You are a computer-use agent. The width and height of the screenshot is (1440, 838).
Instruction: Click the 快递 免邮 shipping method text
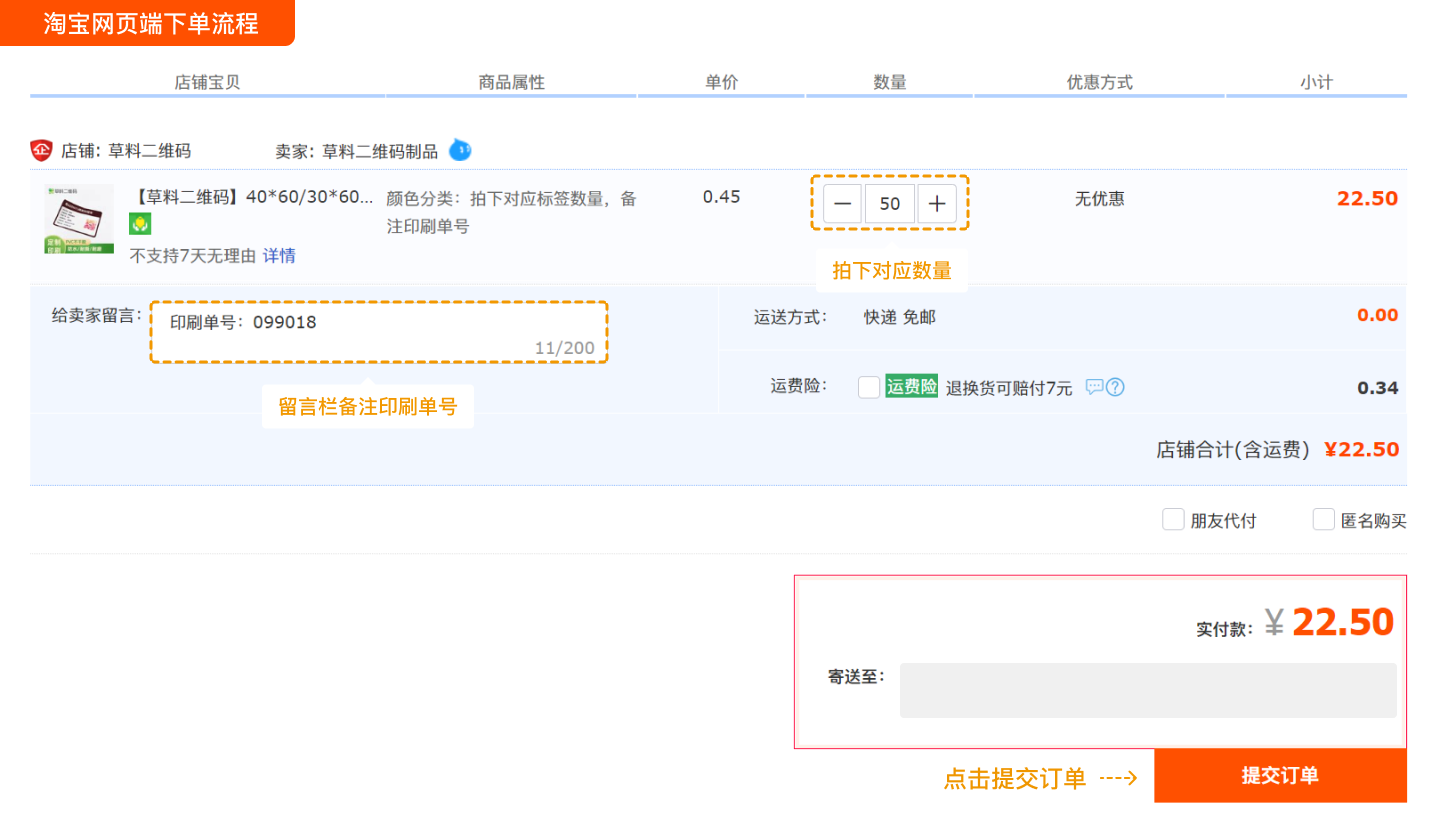point(900,318)
